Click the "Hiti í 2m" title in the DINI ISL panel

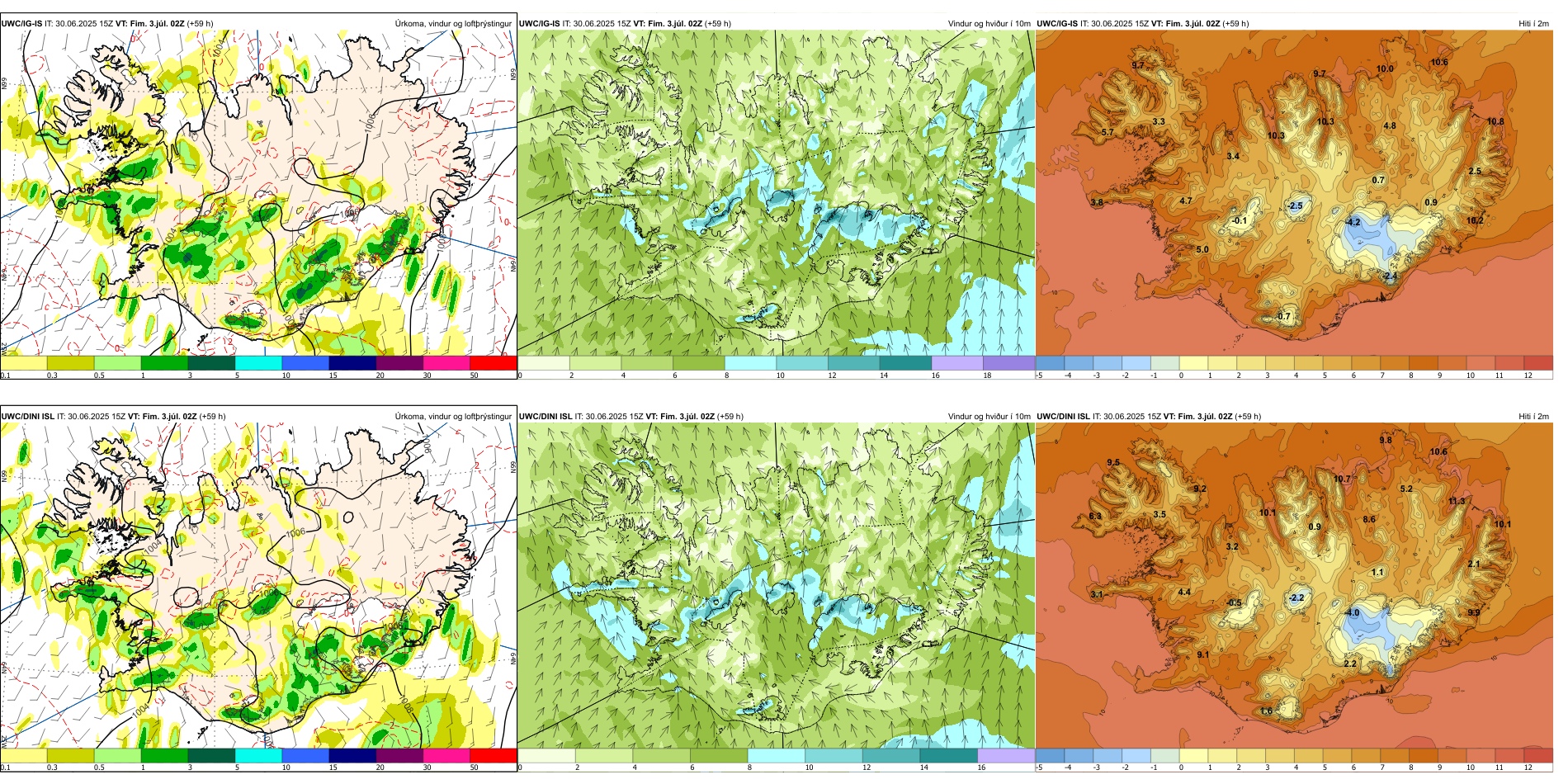[1533, 417]
